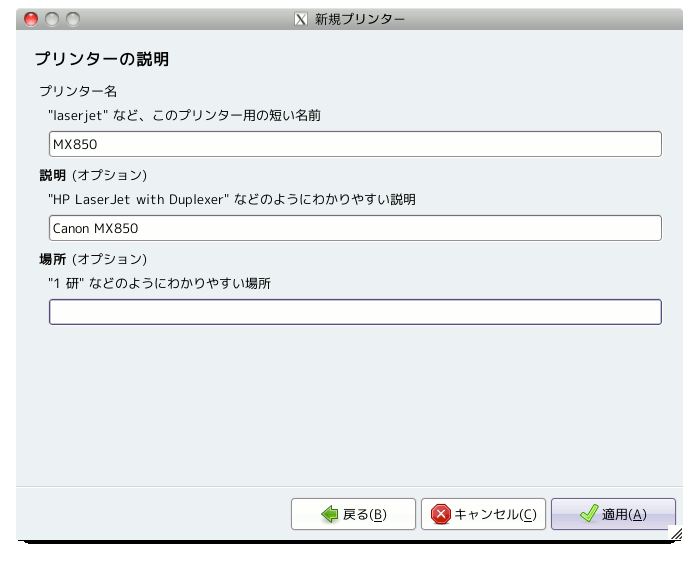Click the "HP LaserJet with Duplexer" hint text
The height and width of the screenshot is (564, 699).
(x=232, y=199)
